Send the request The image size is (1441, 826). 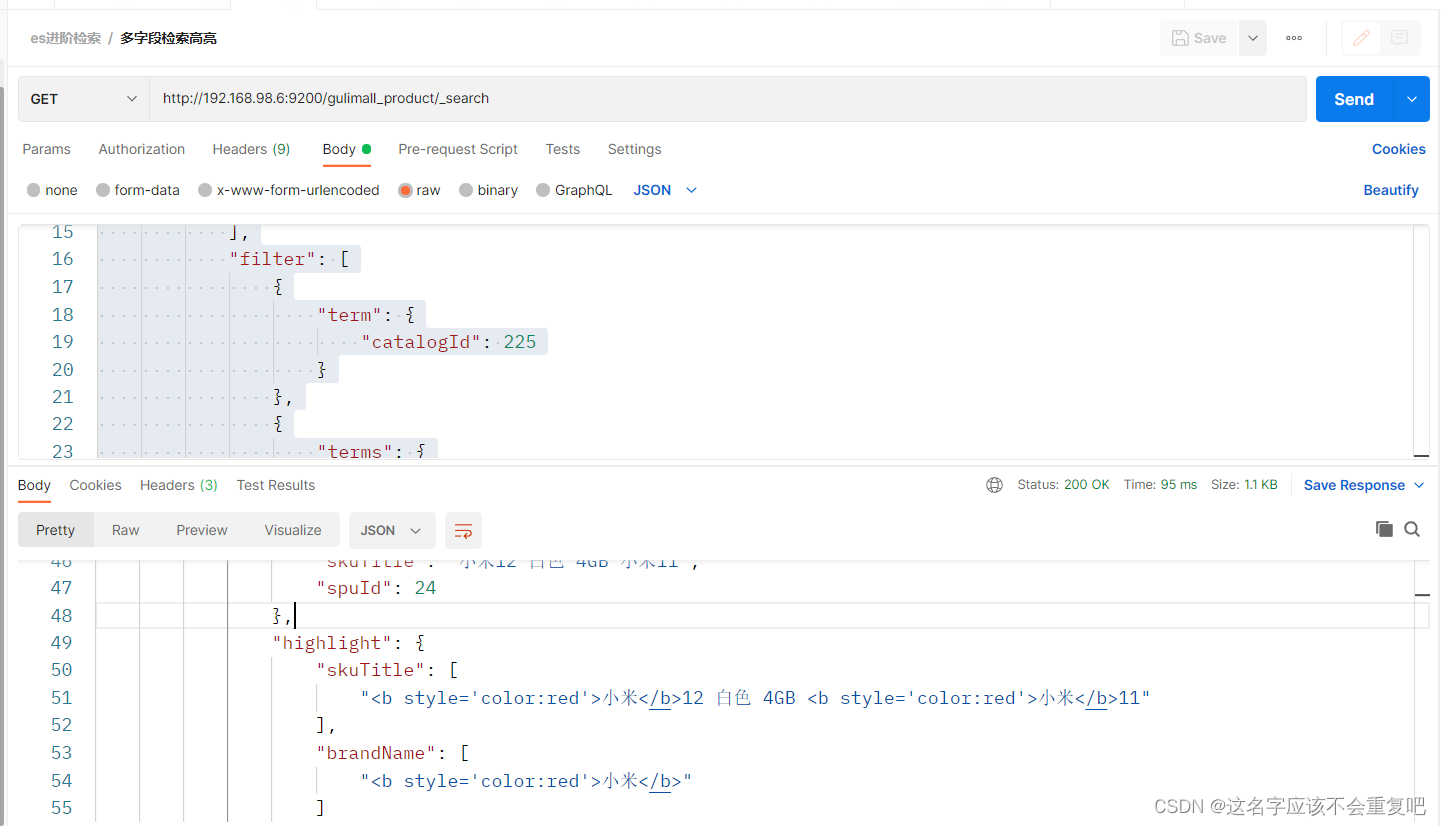1355,99
